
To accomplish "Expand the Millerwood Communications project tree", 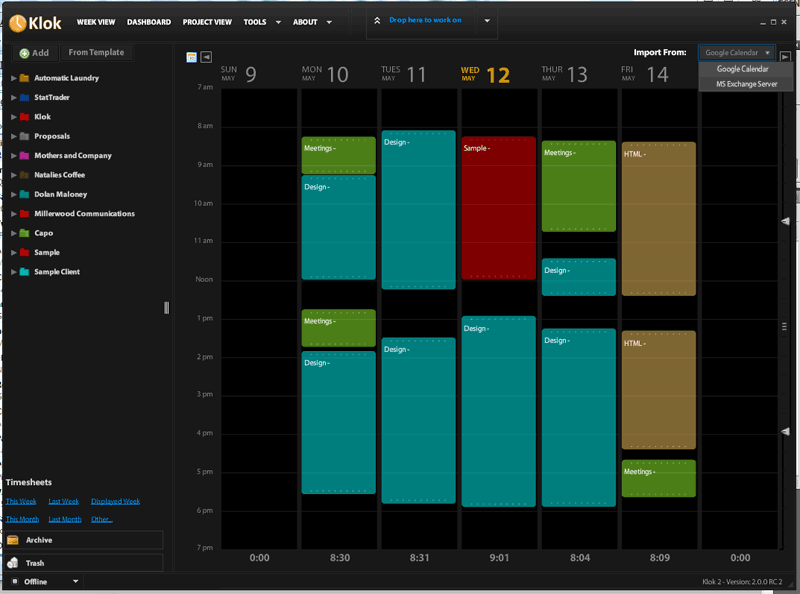I will click(13, 214).
